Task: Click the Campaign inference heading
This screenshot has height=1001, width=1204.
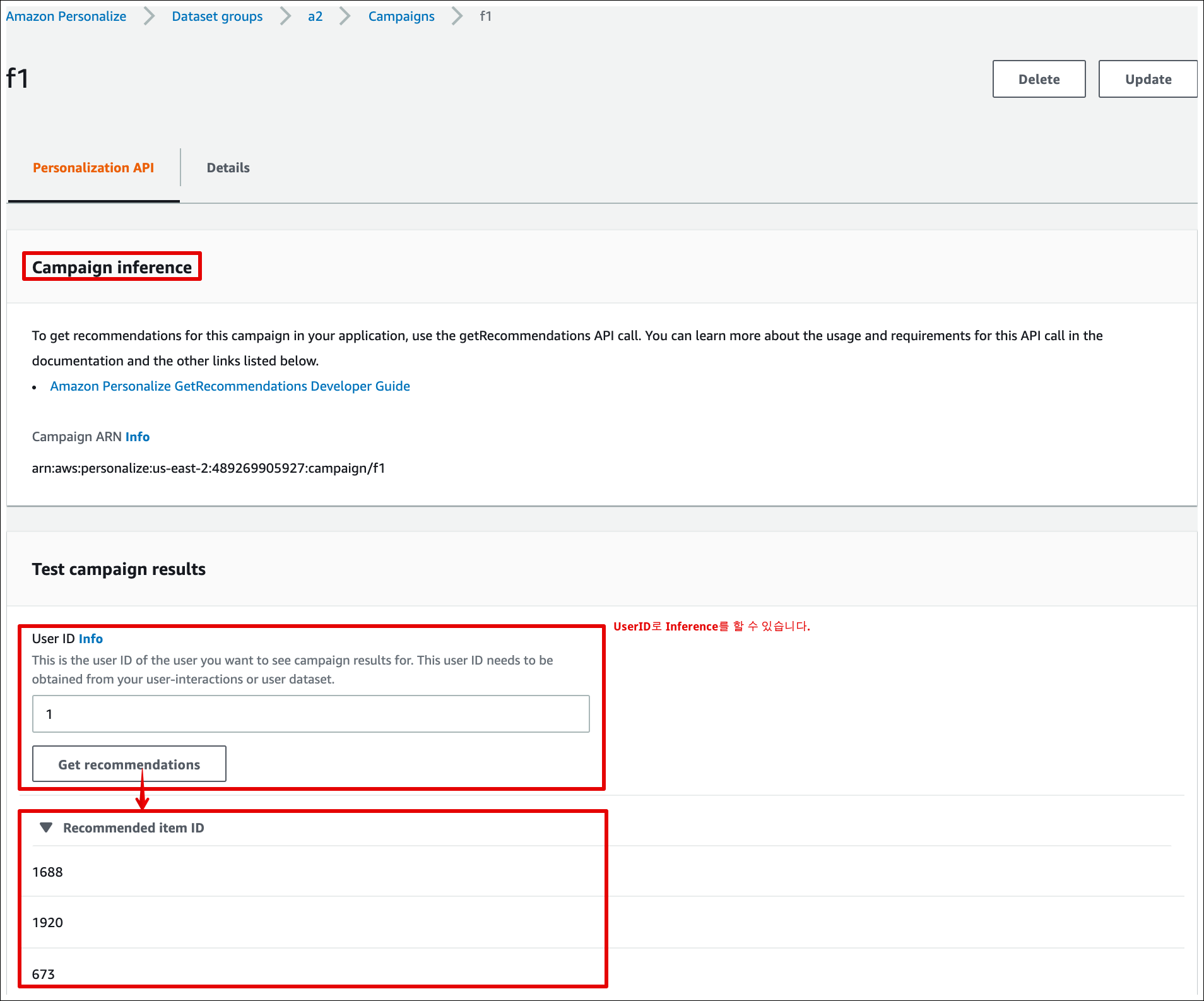Action: click(112, 267)
